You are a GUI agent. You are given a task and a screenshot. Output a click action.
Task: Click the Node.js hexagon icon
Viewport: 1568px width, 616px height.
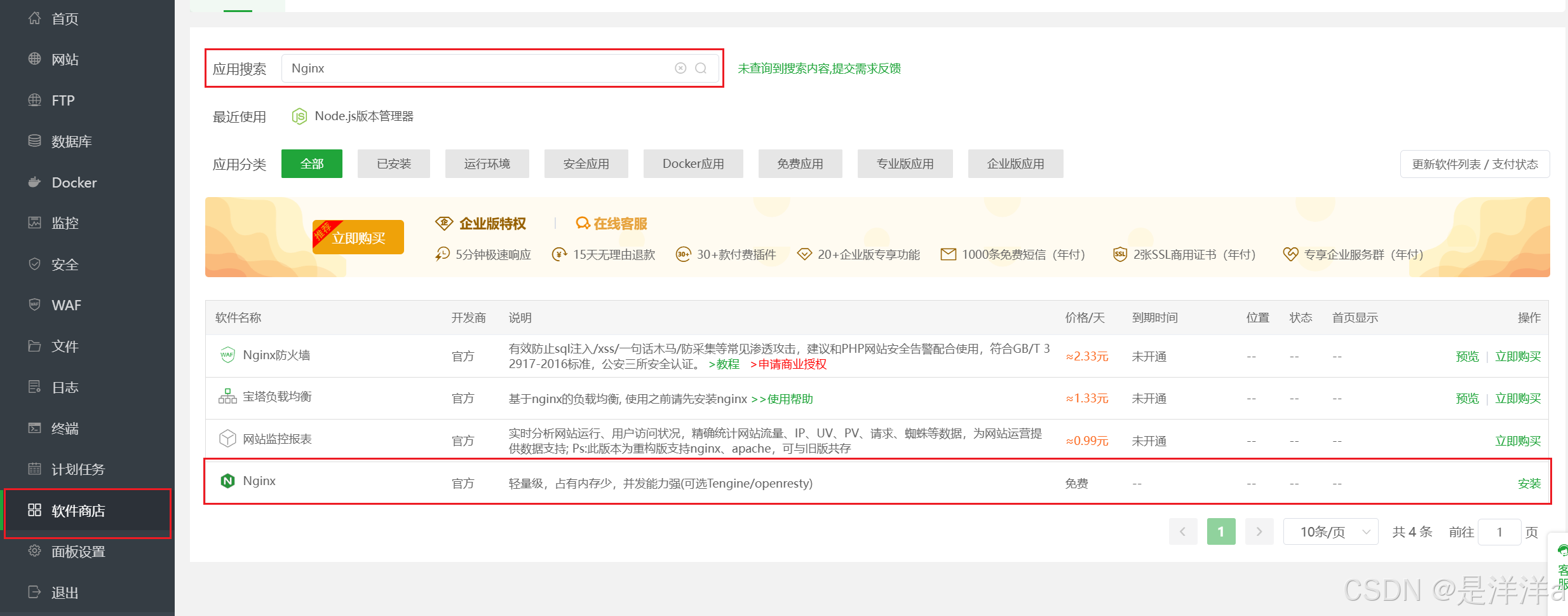299,116
